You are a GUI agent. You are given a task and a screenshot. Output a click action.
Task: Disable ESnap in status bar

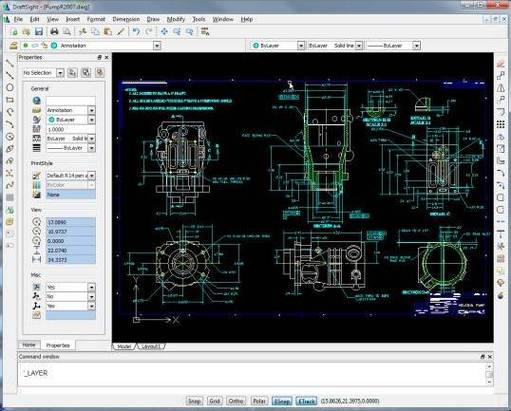(282, 401)
